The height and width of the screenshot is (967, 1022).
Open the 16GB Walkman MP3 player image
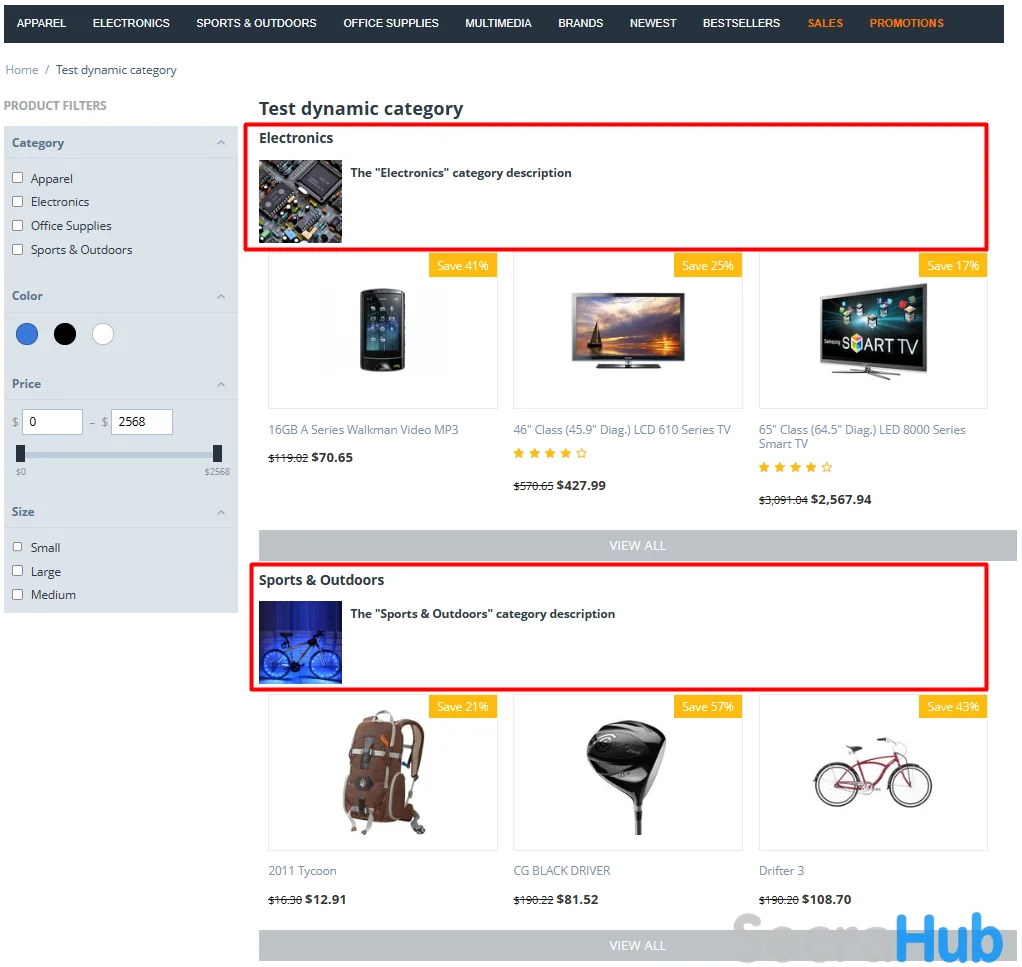(383, 330)
